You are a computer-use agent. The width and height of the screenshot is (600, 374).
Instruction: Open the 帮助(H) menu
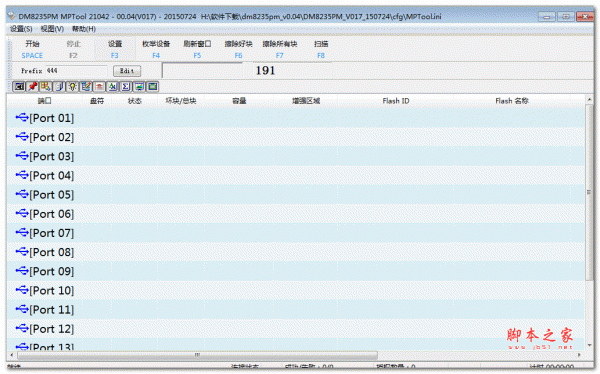(84, 29)
